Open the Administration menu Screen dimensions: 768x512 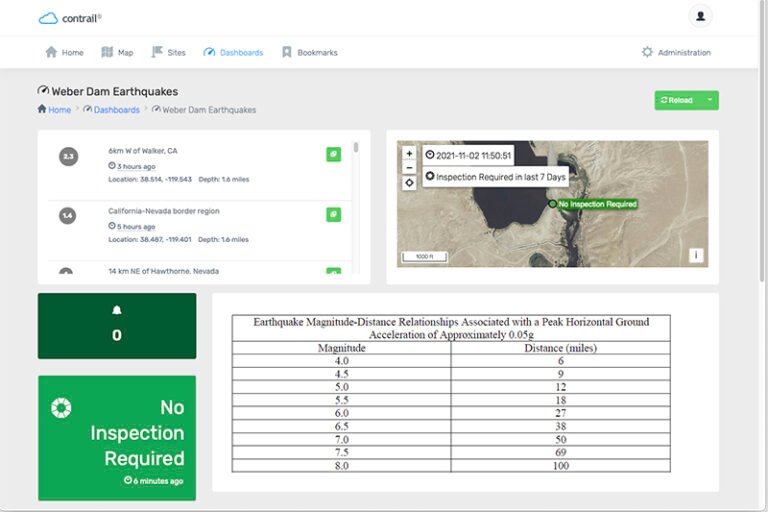(676, 52)
